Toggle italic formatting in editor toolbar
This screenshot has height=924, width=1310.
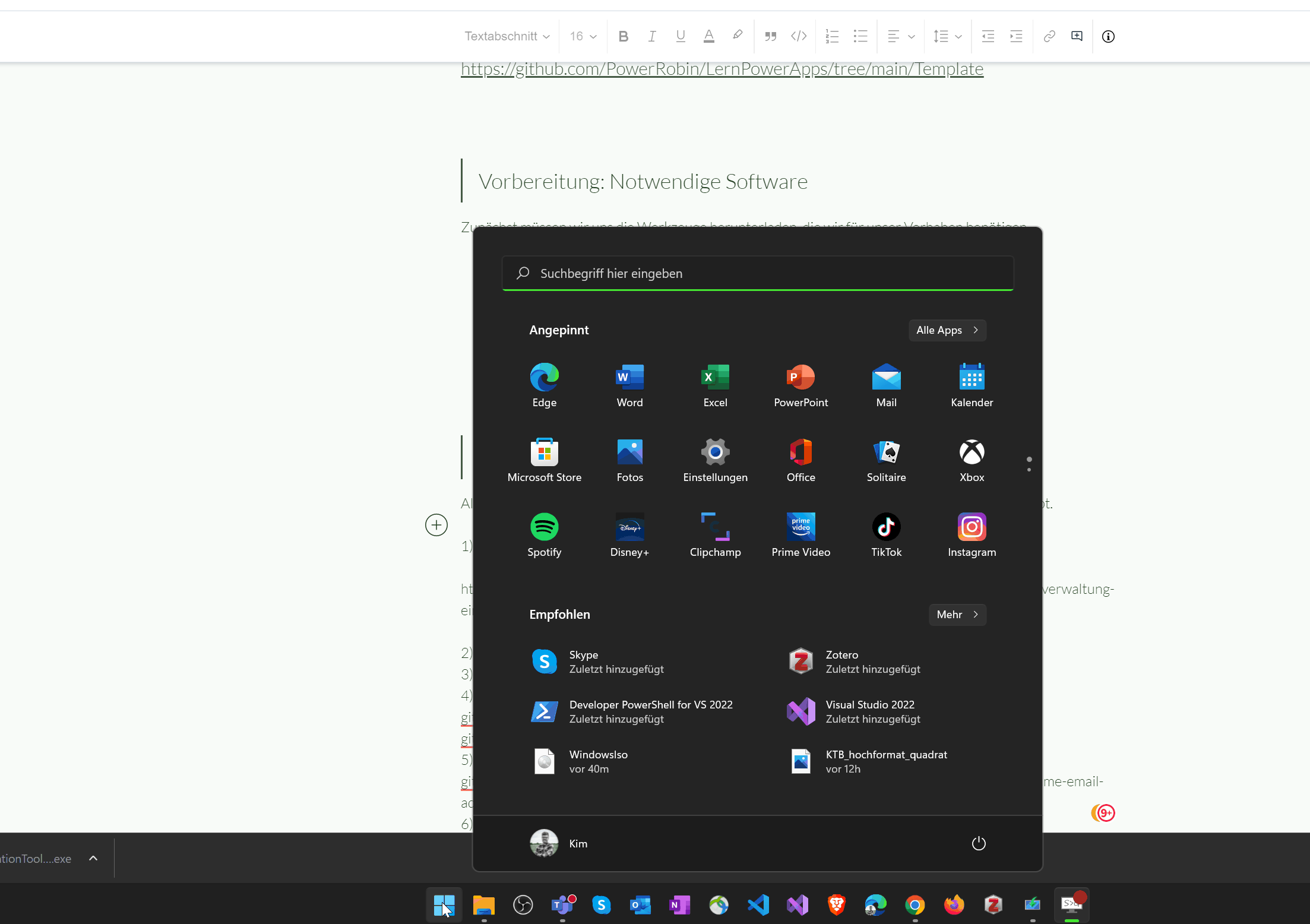[x=651, y=36]
